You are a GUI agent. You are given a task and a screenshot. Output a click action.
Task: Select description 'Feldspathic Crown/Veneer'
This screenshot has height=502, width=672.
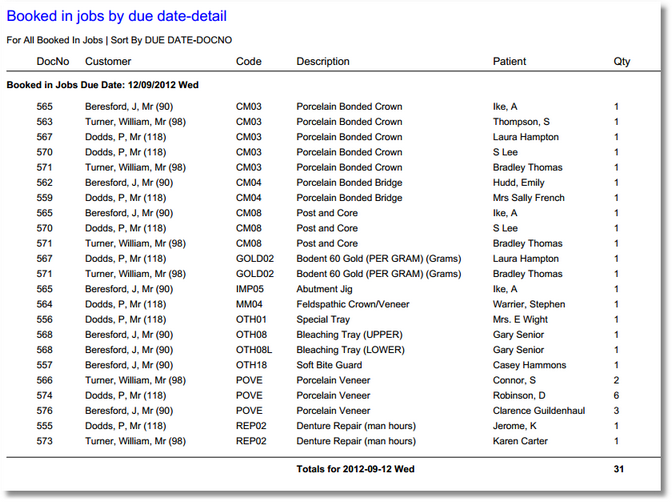click(x=353, y=304)
